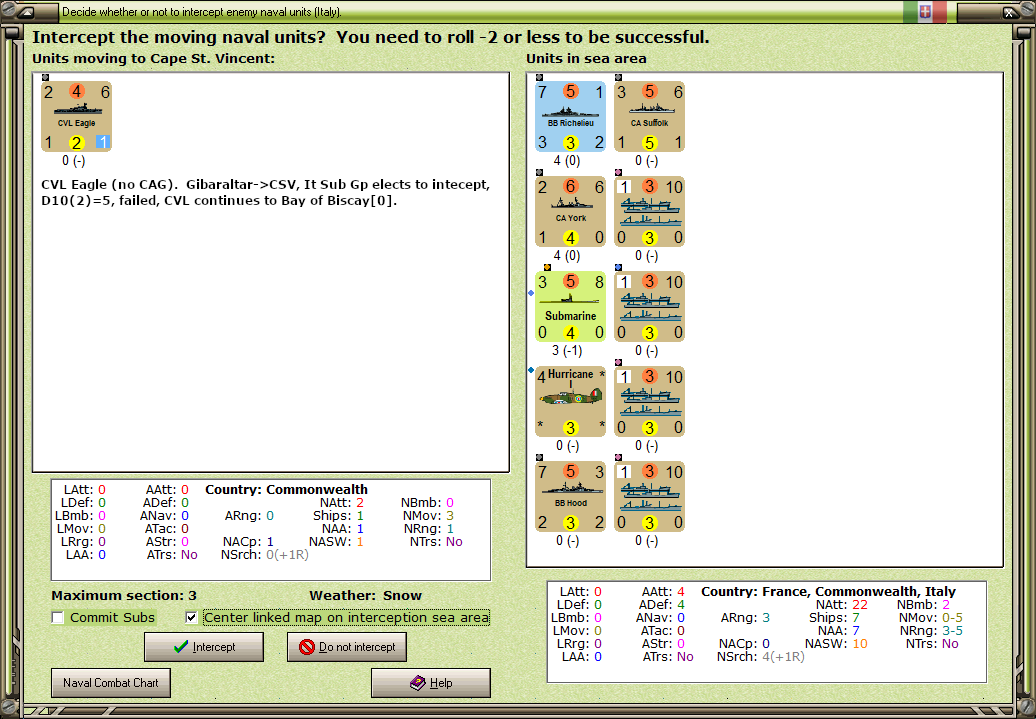Select the CVL Eagle carrier counter

pos(76,115)
